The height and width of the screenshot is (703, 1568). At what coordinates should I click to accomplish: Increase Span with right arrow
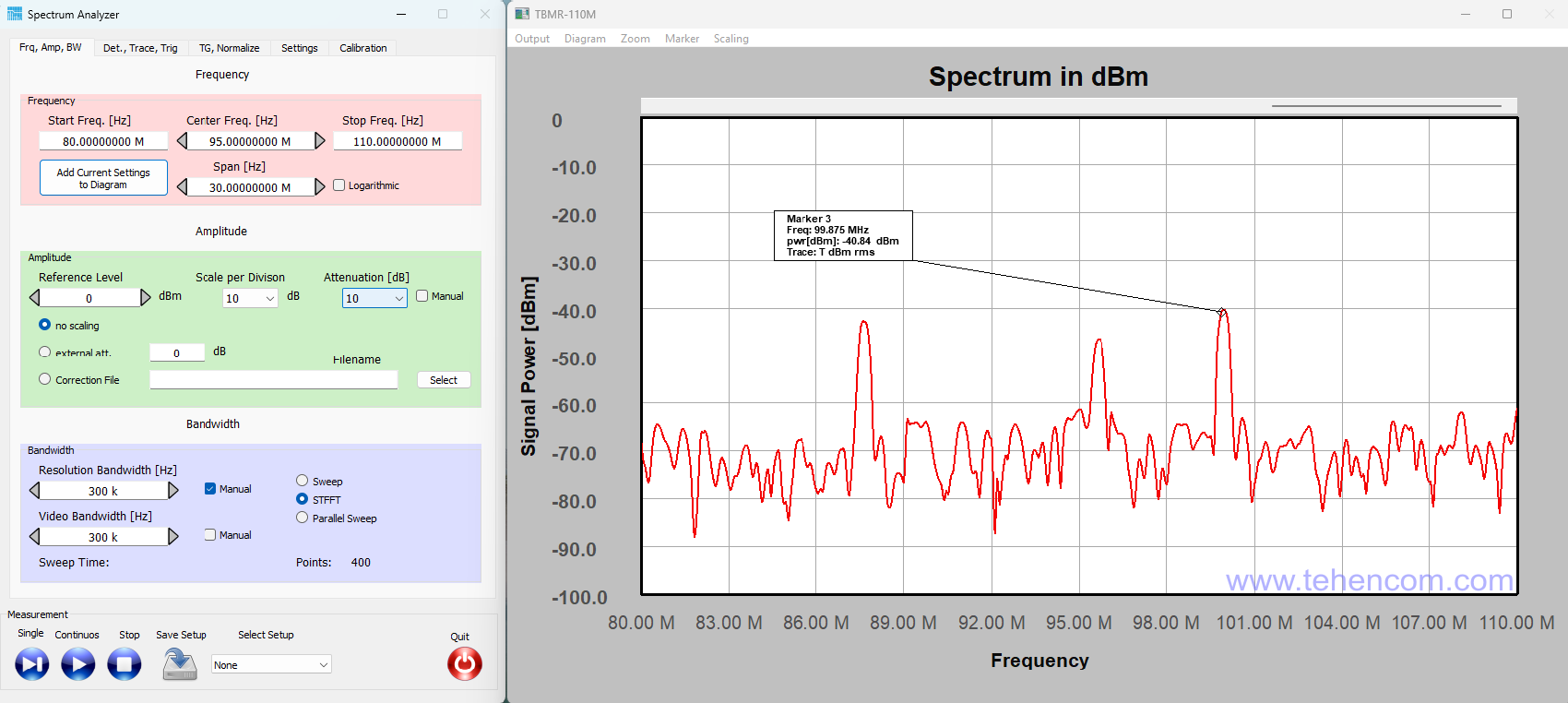point(320,186)
